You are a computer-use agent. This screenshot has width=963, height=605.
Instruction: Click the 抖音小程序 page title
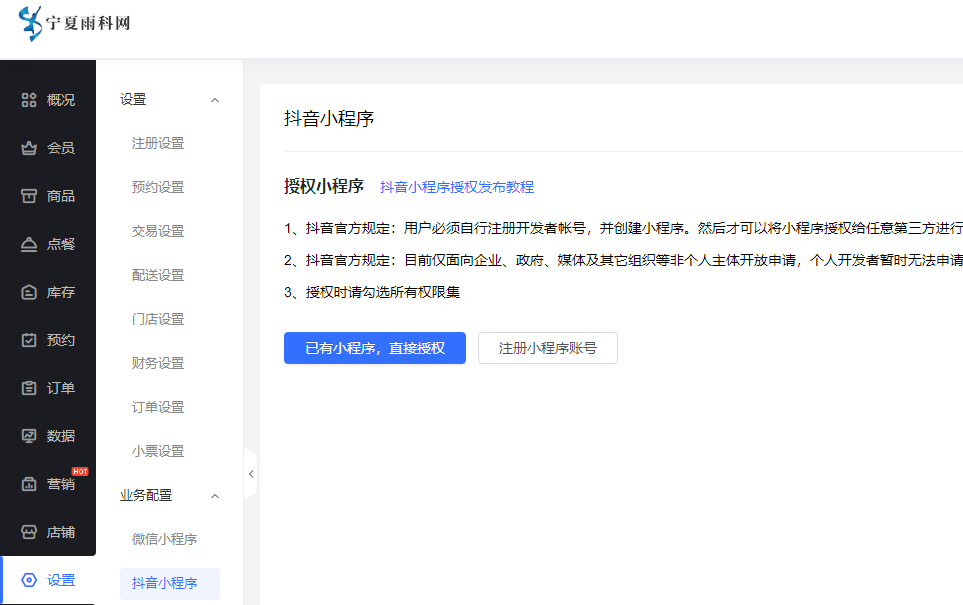click(x=329, y=119)
